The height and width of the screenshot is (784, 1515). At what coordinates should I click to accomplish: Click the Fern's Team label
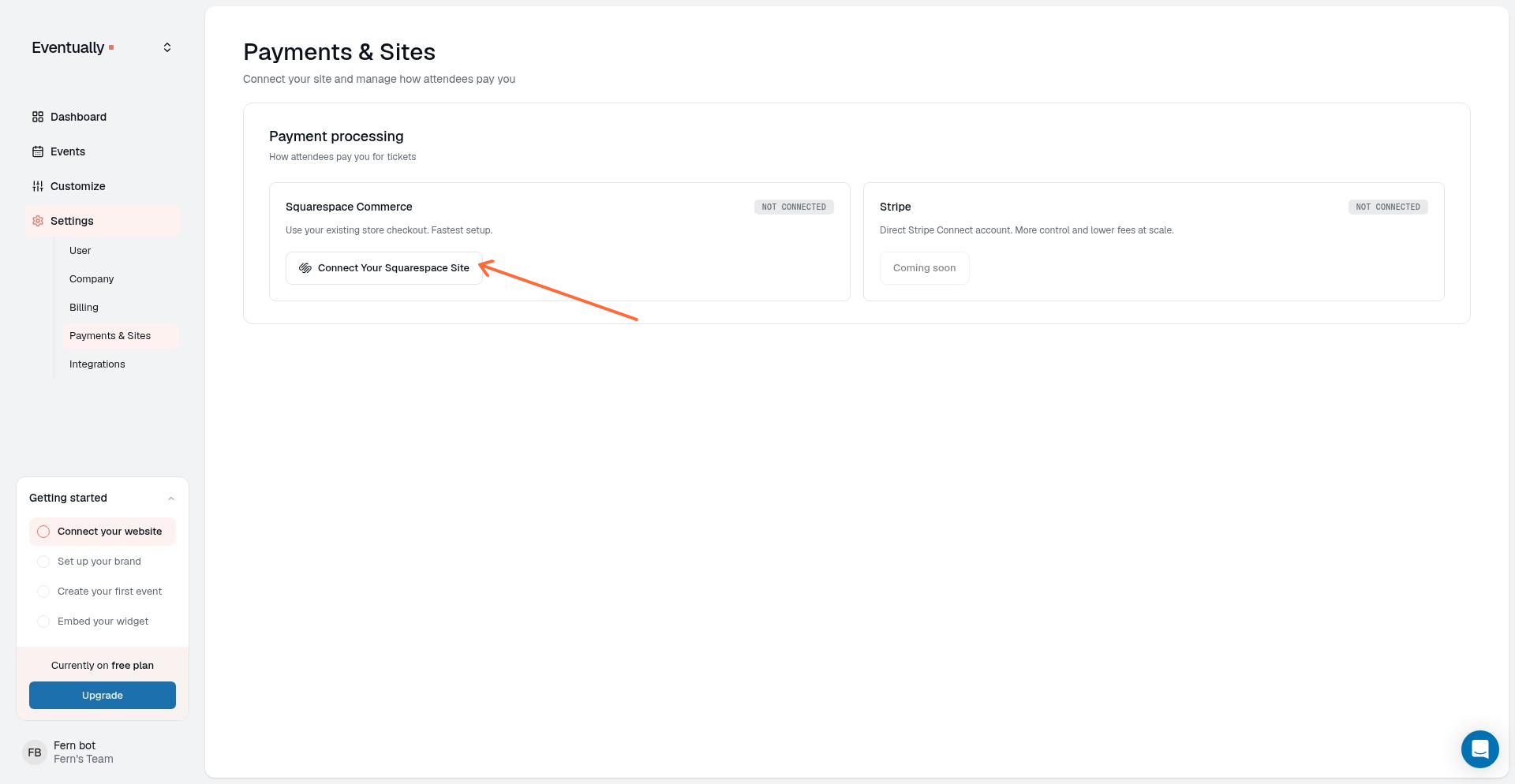(x=84, y=759)
